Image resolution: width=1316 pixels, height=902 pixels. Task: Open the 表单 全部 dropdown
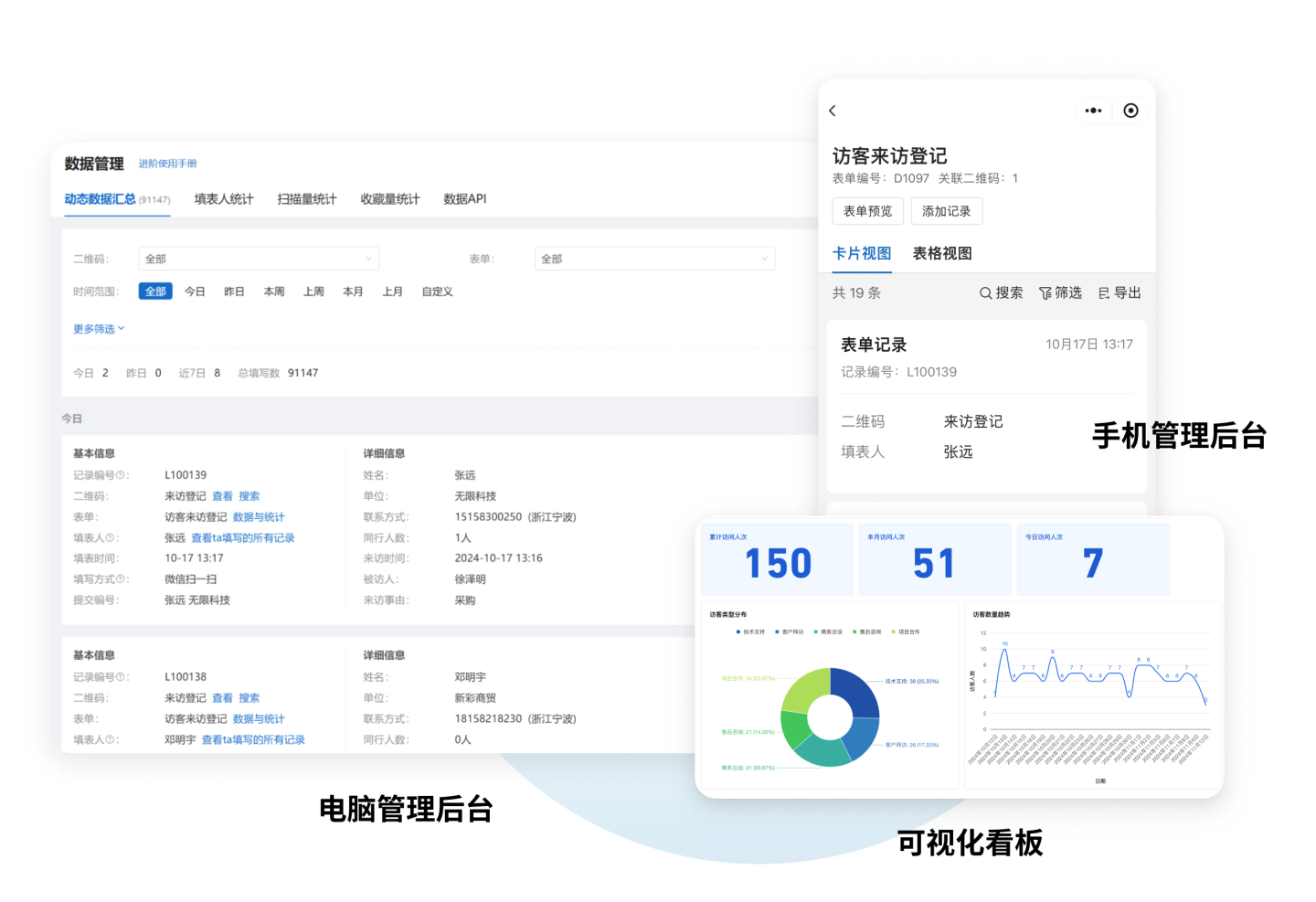coord(654,259)
